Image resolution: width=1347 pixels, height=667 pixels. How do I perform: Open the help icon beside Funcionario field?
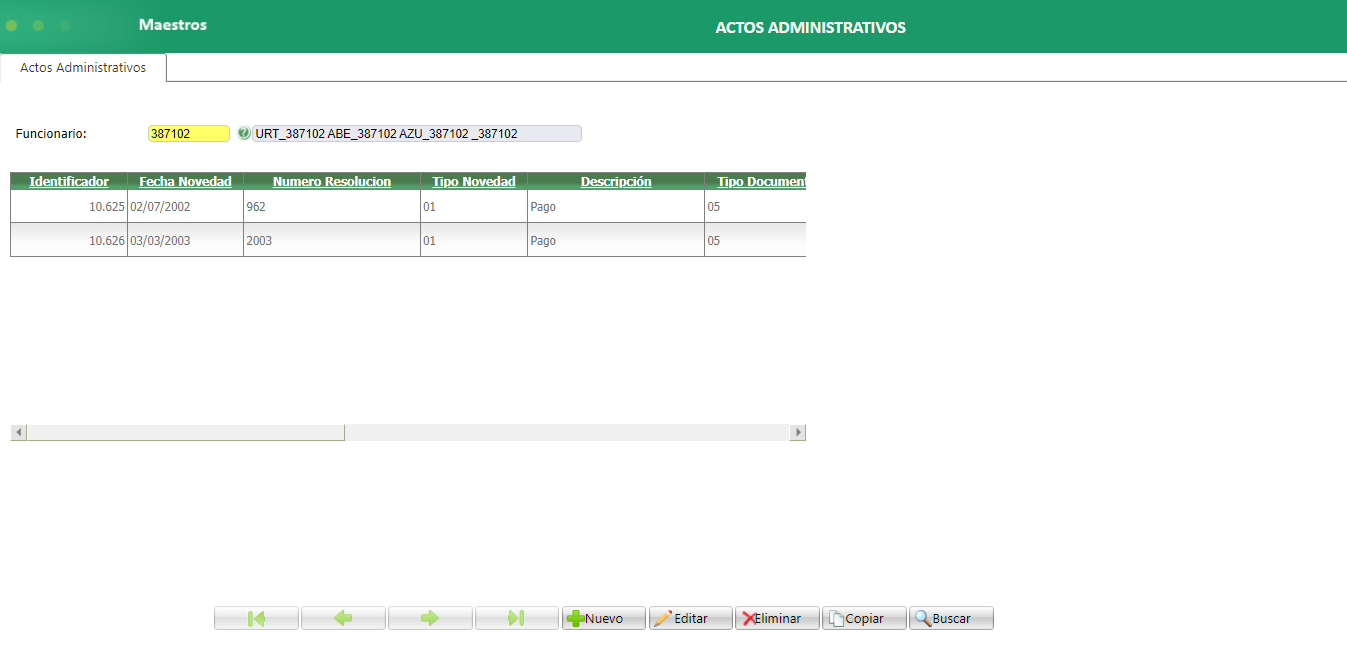243,133
